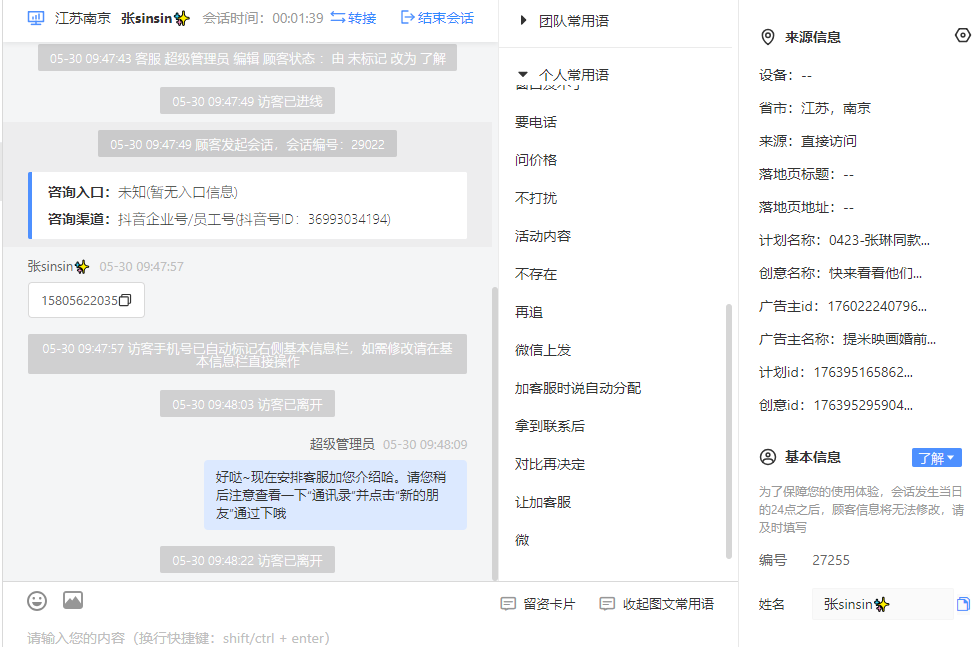Copy the 姓名 field with blue copy icon
The image size is (979, 647).
963,604
